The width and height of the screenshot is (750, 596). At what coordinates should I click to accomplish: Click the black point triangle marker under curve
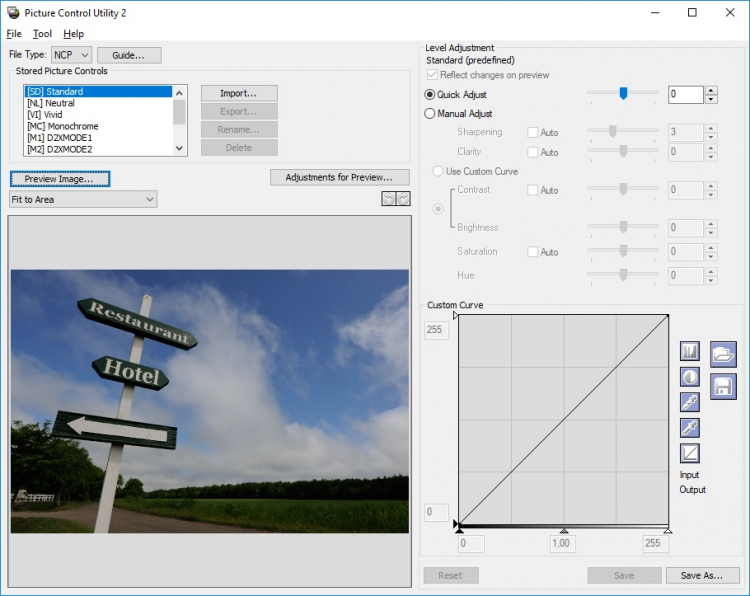click(x=459, y=530)
